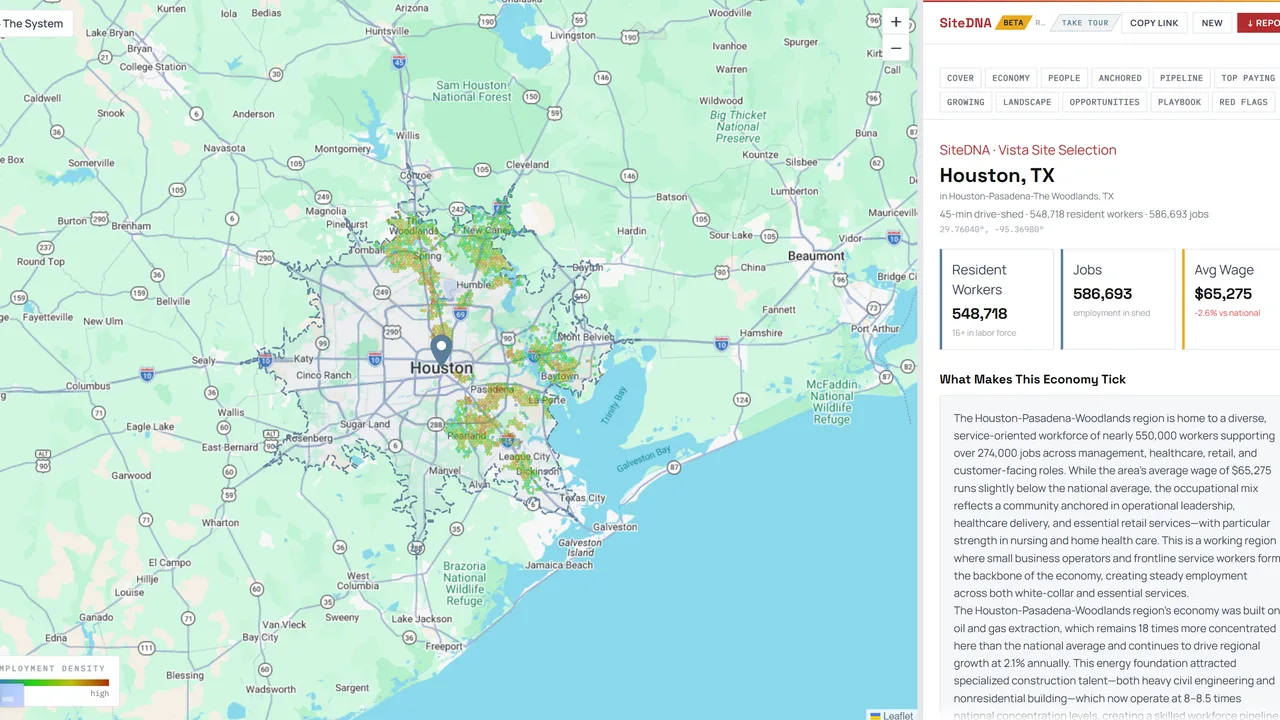
Task: Select the Resident Workers stat card
Action: click(997, 299)
